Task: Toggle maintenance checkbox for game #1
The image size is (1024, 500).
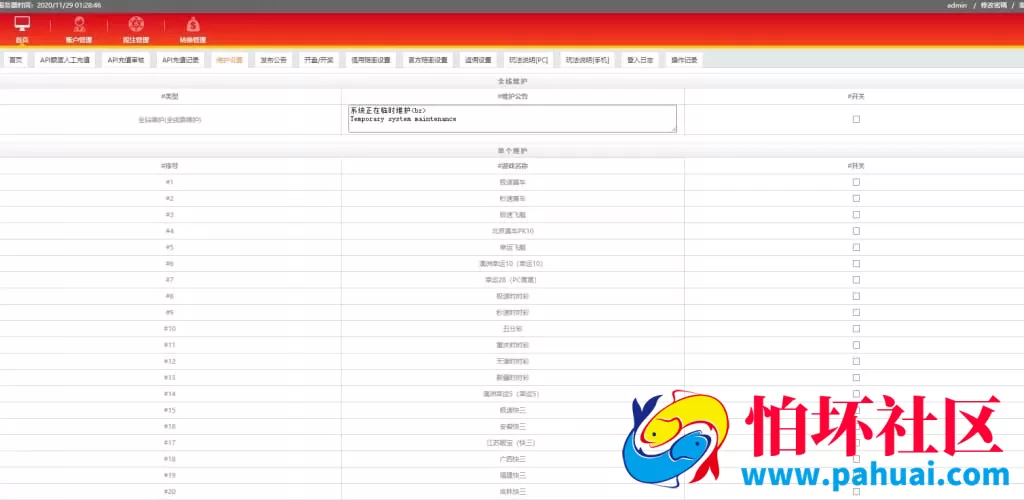Action: 856,182
